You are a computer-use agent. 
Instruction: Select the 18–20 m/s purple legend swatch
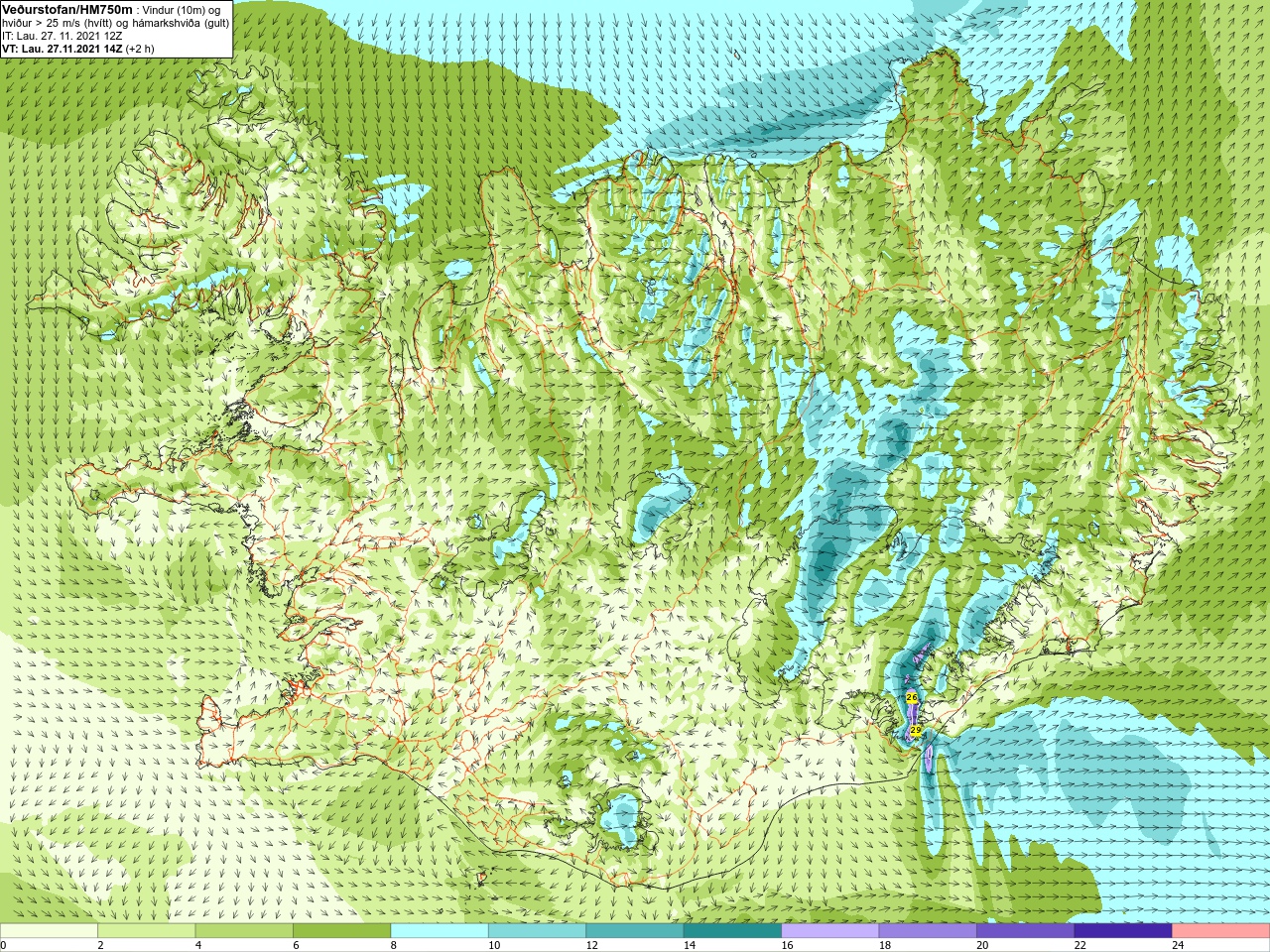[x=928, y=930]
